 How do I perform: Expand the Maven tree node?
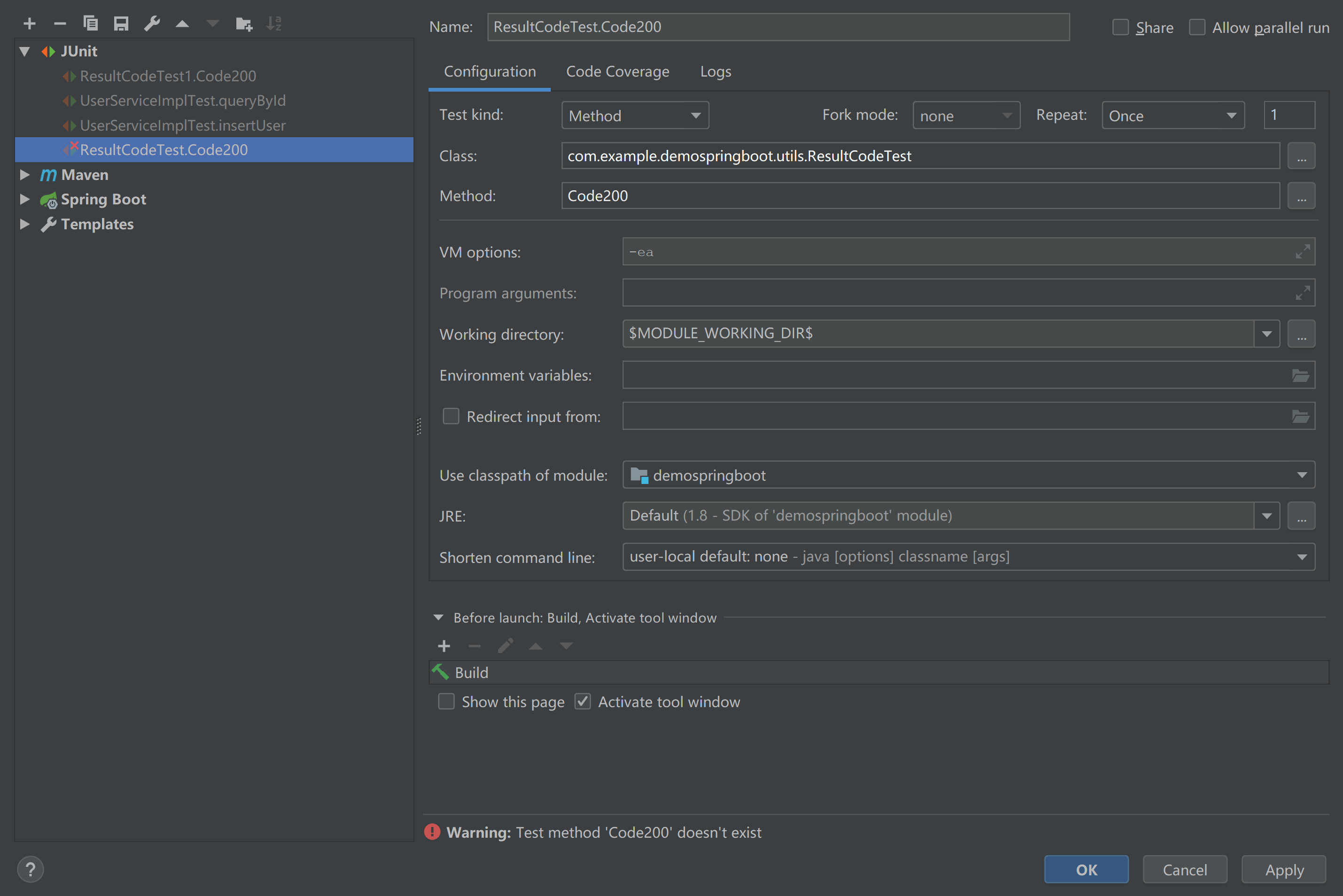(x=24, y=175)
